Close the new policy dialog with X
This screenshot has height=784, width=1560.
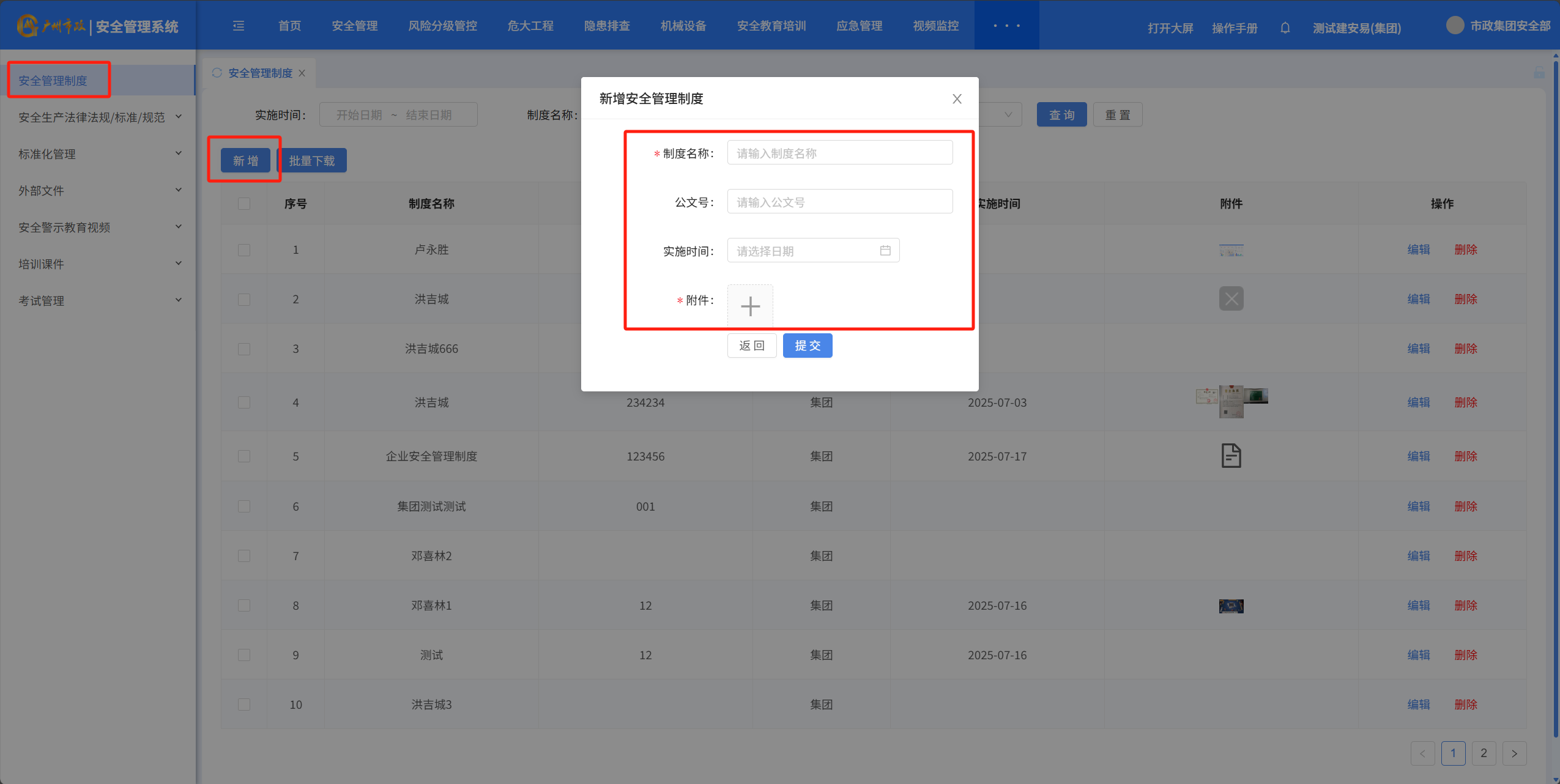(x=957, y=98)
